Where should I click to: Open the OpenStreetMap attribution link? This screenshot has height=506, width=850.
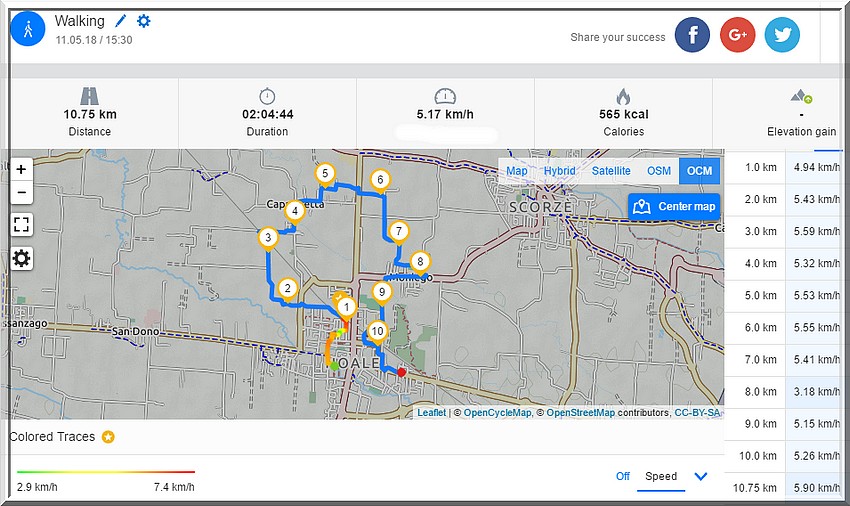click(580, 412)
